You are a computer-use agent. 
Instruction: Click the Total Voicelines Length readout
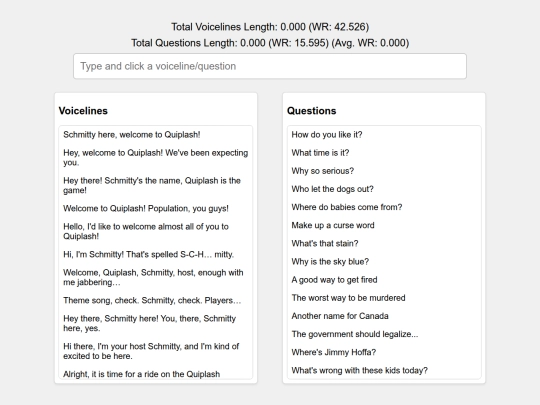(x=270, y=27)
